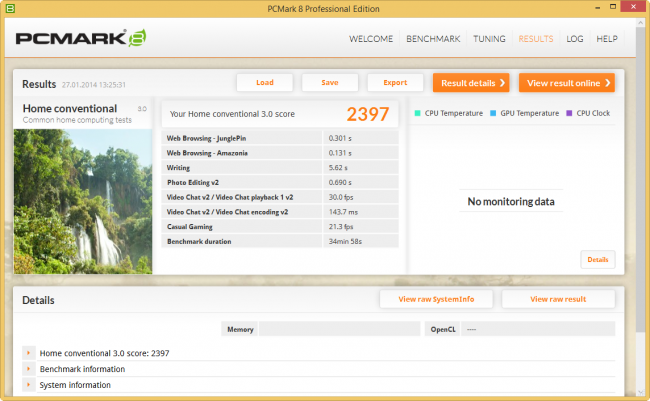Open the HELP tab
The width and height of the screenshot is (650, 401).
coord(607,39)
